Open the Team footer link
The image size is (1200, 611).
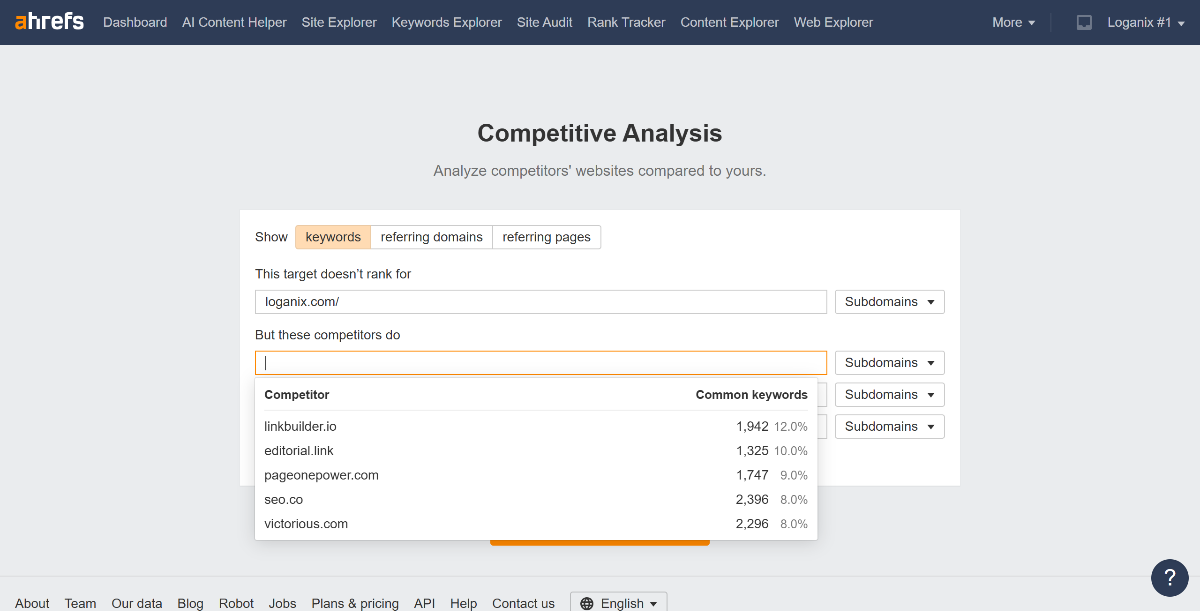click(81, 603)
